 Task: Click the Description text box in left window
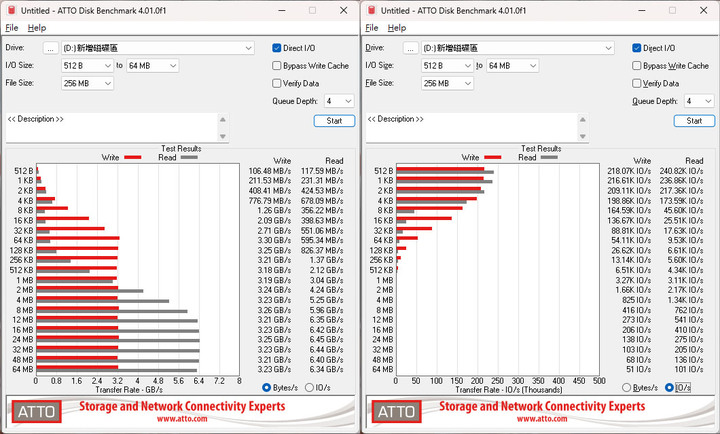coord(112,128)
